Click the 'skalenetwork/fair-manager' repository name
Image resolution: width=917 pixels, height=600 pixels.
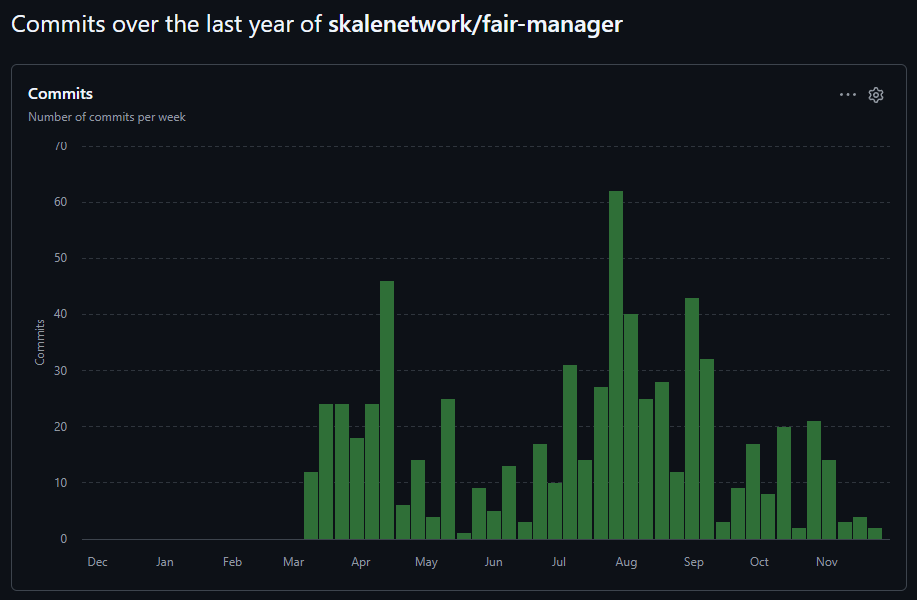tap(475, 25)
